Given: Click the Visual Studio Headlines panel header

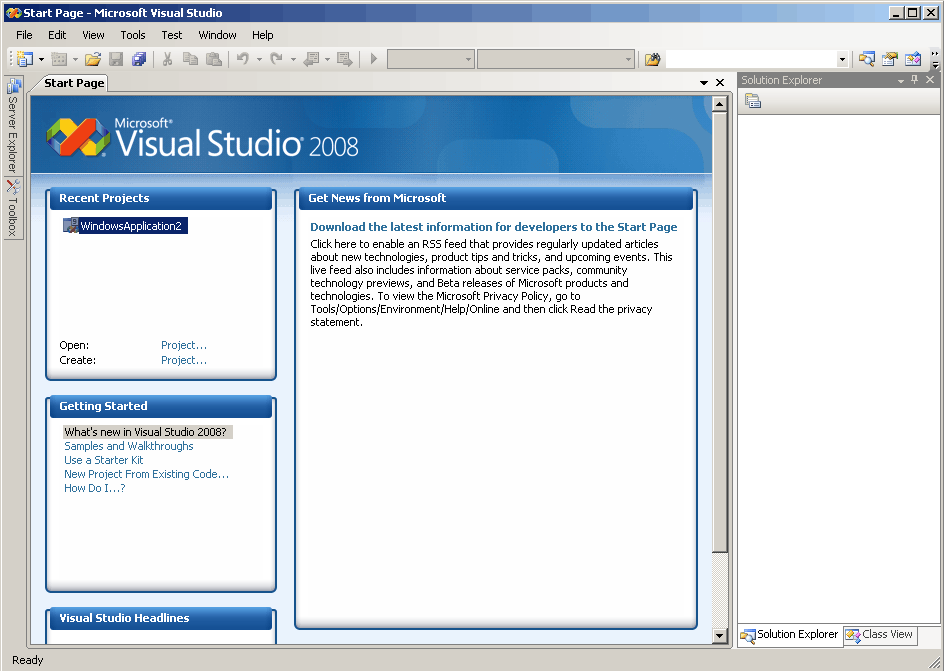Looking at the screenshot, I should 161,618.
